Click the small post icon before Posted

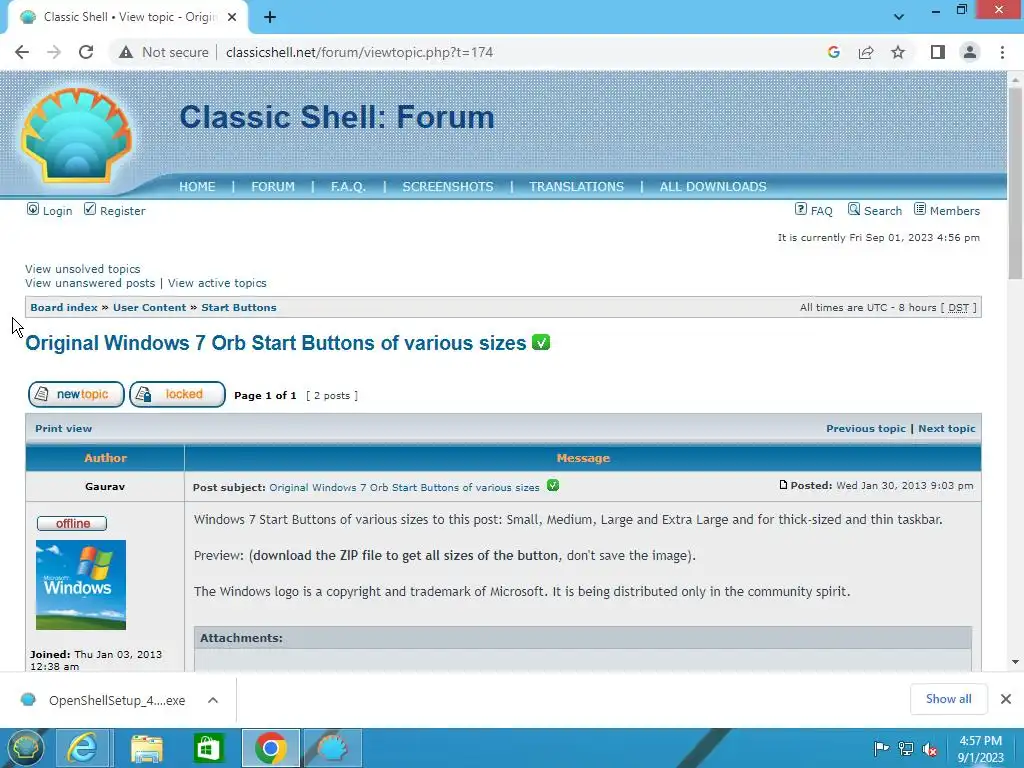783,485
